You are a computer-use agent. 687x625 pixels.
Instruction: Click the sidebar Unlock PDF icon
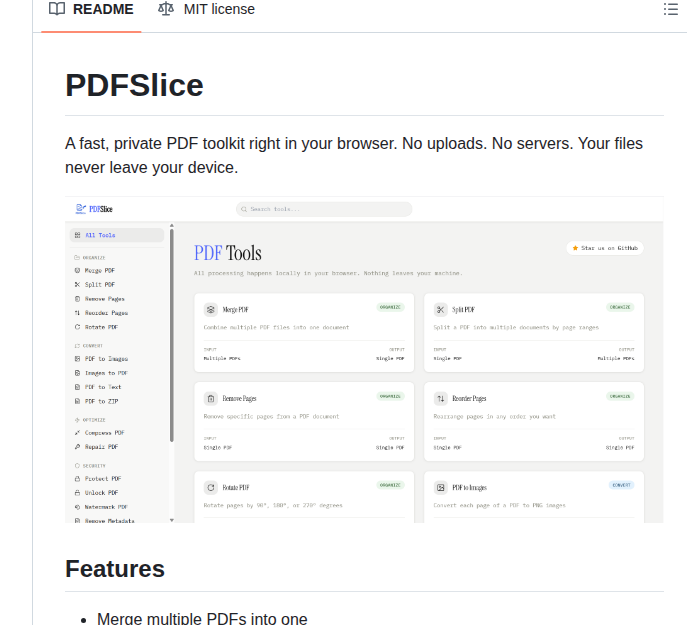[x=78, y=493]
